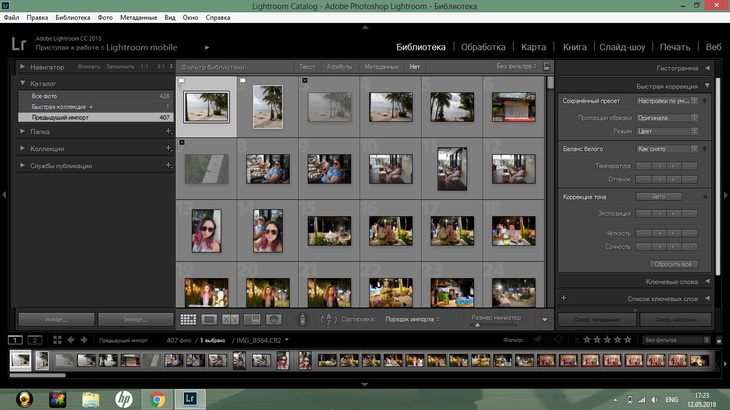Viewport: 730px width, 410px height.
Task: Expand the Папка panel
Action: click(22, 132)
